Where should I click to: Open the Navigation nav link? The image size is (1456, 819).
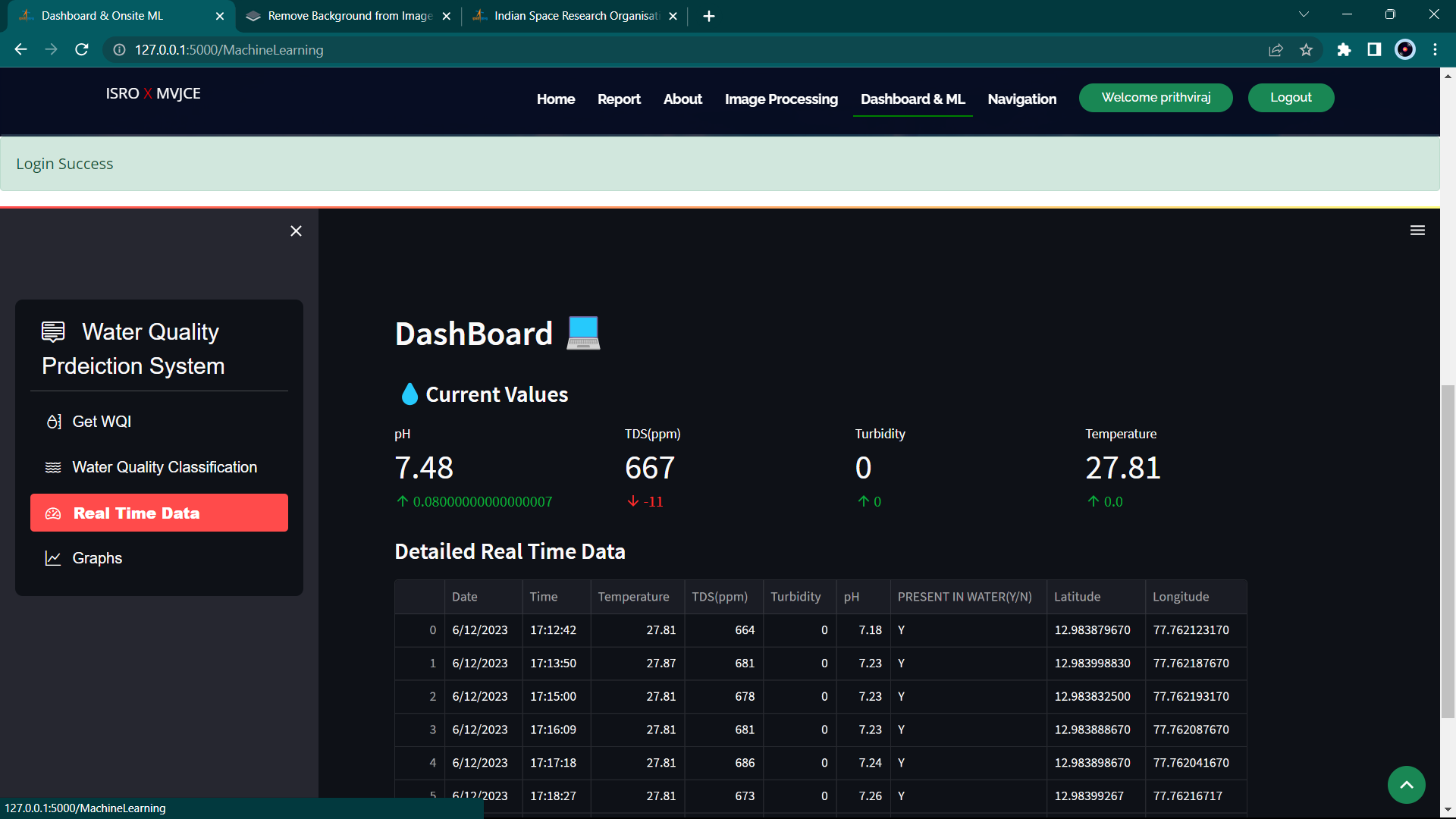(x=1022, y=99)
